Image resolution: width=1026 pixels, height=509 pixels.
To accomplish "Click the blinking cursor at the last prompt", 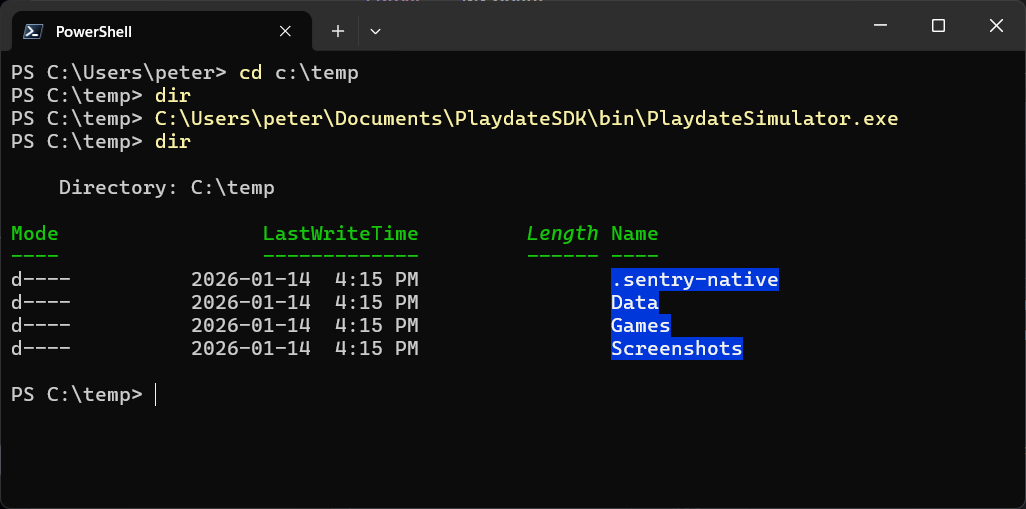I will click(x=156, y=395).
